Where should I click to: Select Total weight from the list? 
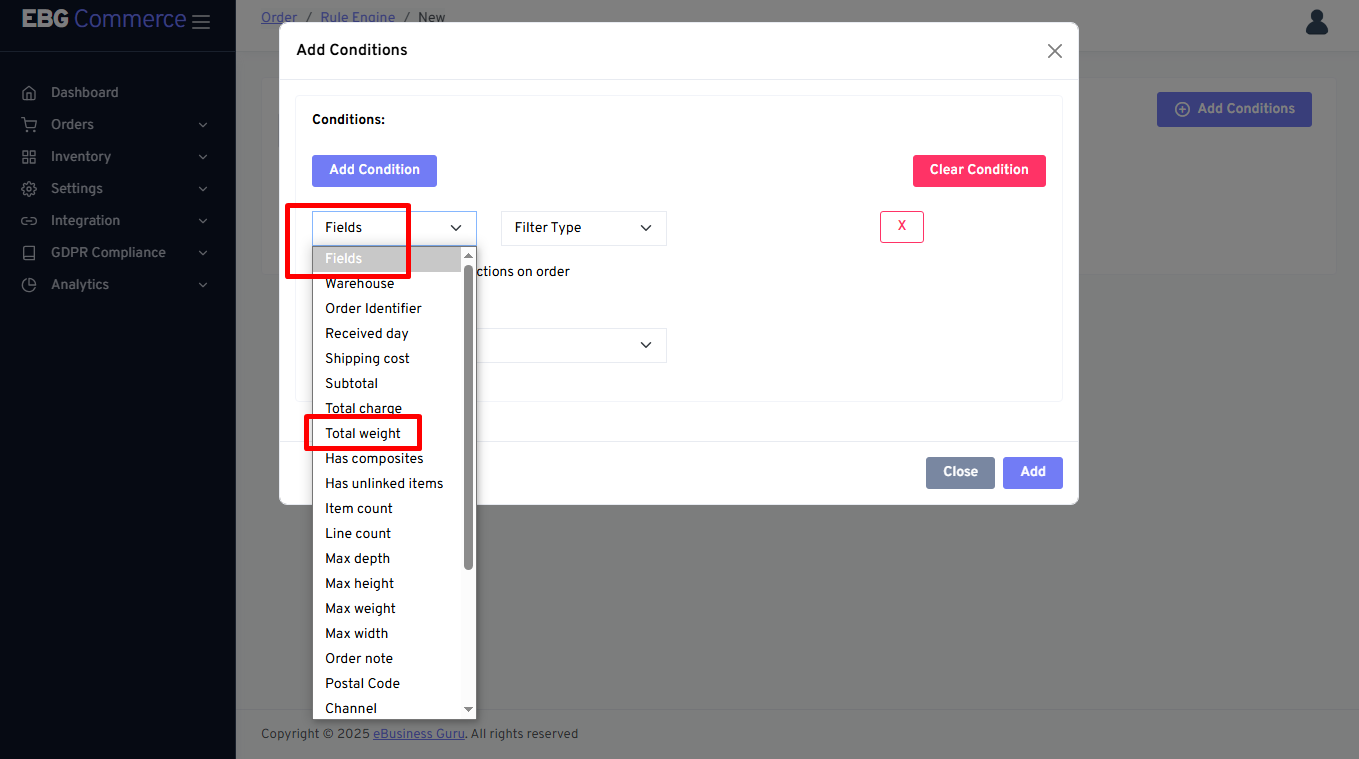click(363, 434)
